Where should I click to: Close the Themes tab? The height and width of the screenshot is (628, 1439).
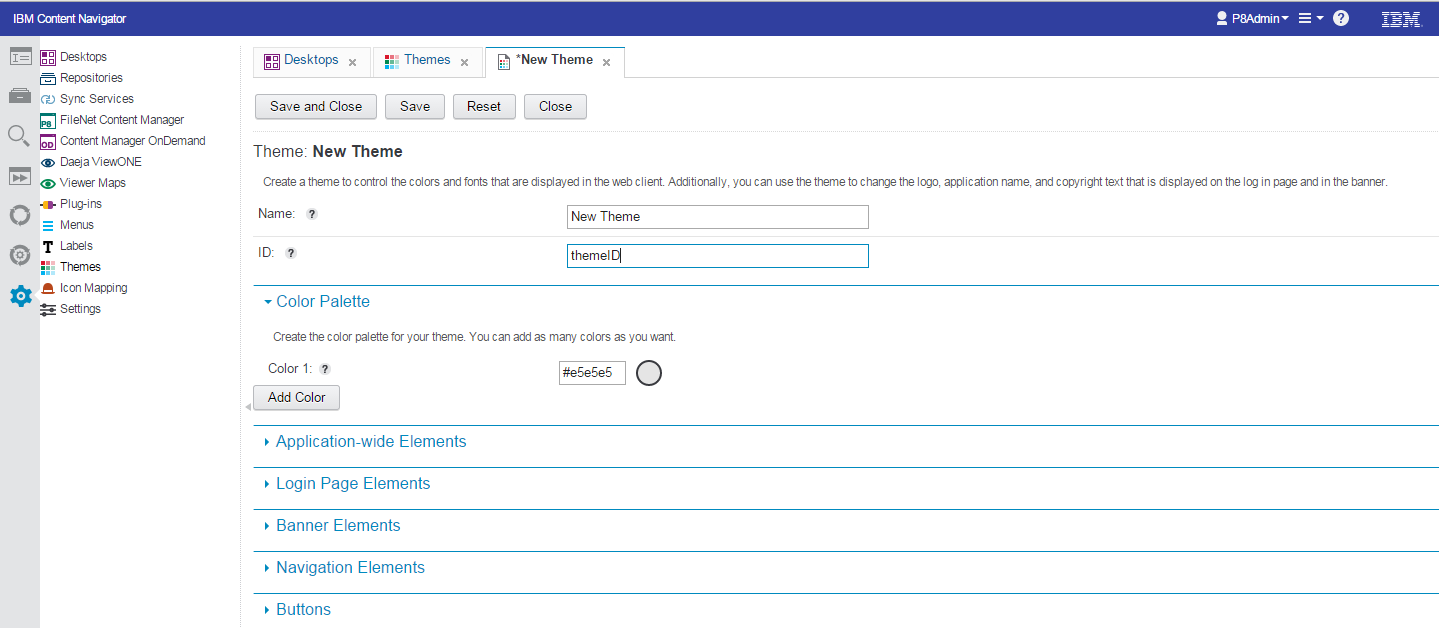click(464, 62)
